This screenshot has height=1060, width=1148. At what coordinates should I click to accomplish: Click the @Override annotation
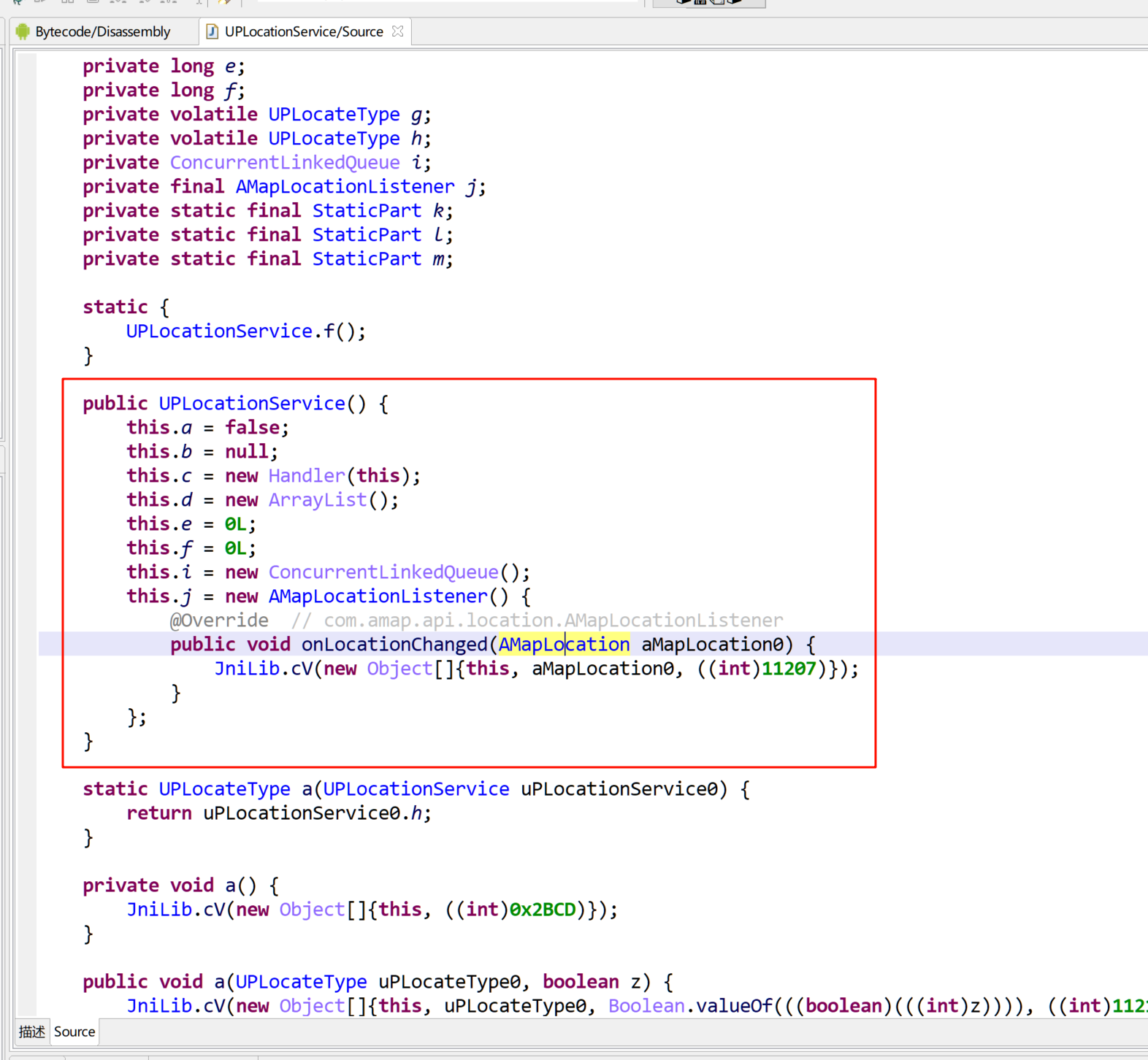pyautogui.click(x=219, y=621)
